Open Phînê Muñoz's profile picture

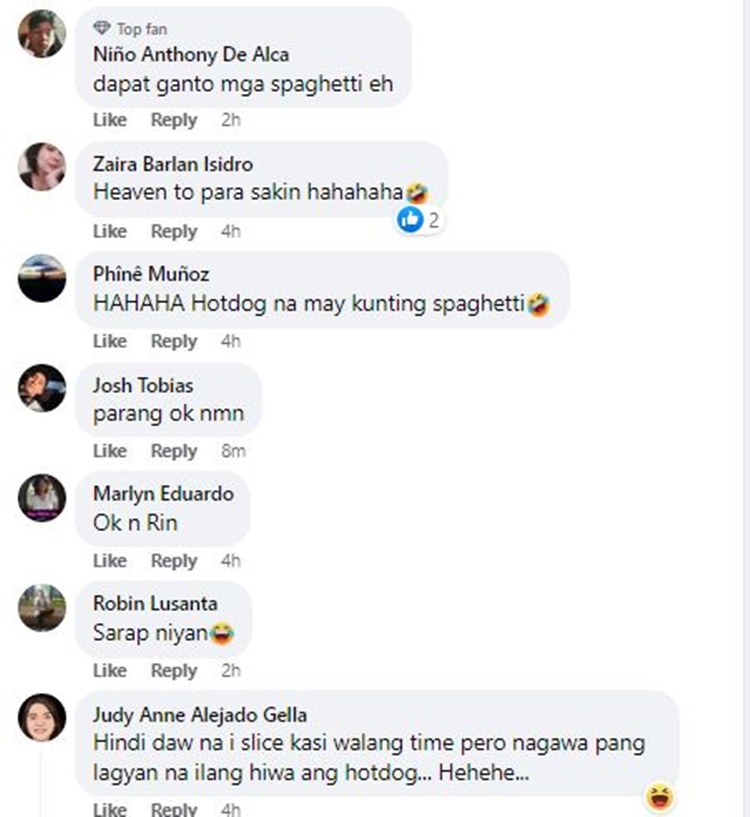pyautogui.click(x=42, y=278)
